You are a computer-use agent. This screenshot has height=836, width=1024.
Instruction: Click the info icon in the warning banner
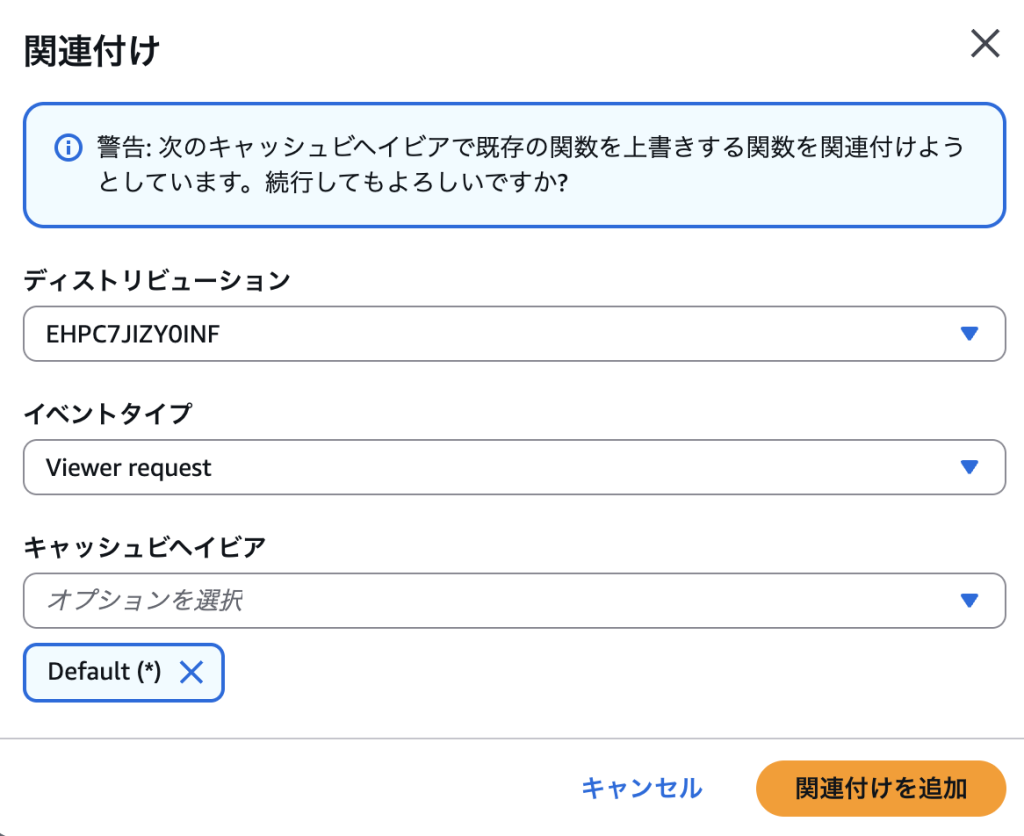click(x=68, y=147)
